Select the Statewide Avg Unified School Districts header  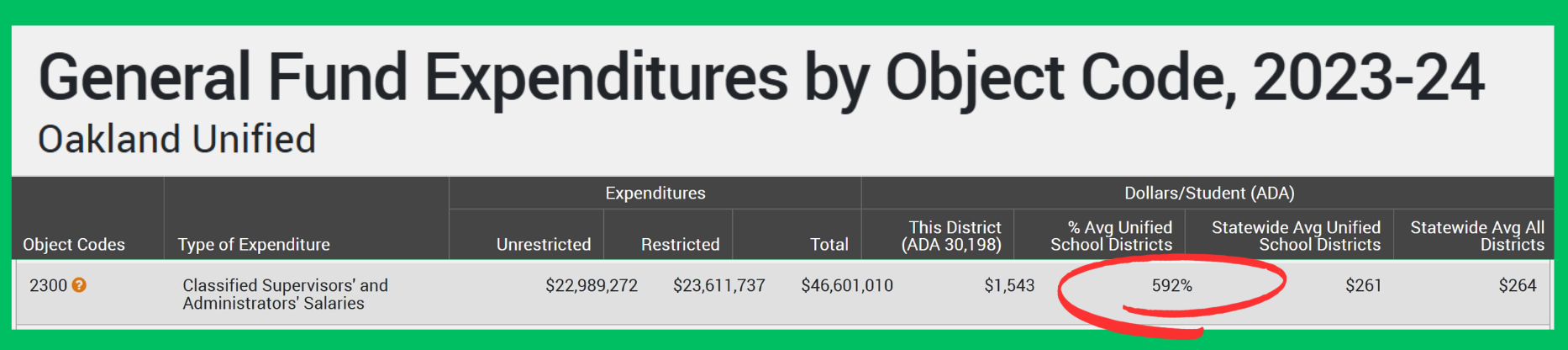(1296, 236)
